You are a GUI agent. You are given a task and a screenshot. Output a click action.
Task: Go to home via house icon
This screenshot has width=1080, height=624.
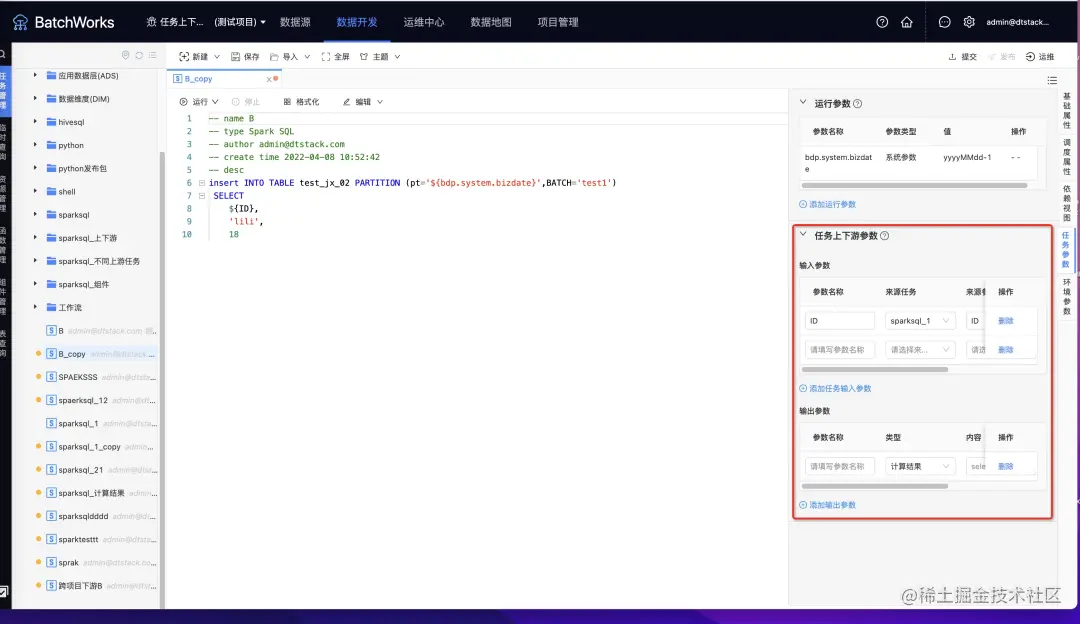906,22
